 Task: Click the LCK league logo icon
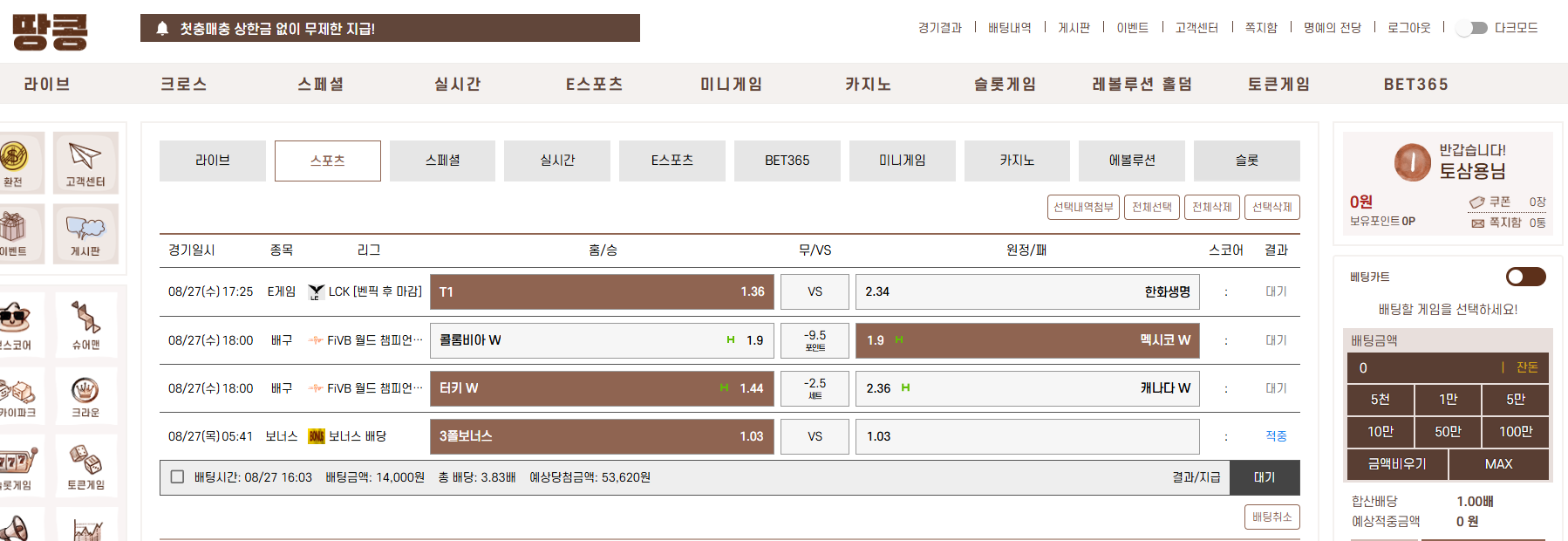317,292
